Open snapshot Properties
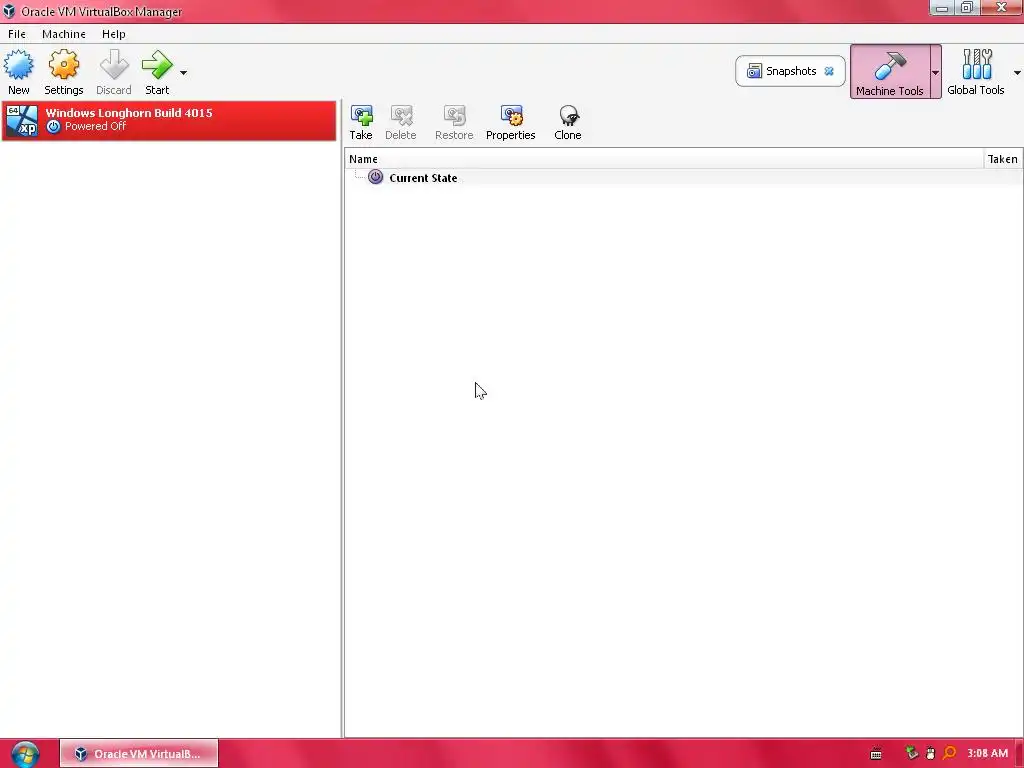Screen dimensions: 1024x768 pyautogui.click(x=511, y=122)
